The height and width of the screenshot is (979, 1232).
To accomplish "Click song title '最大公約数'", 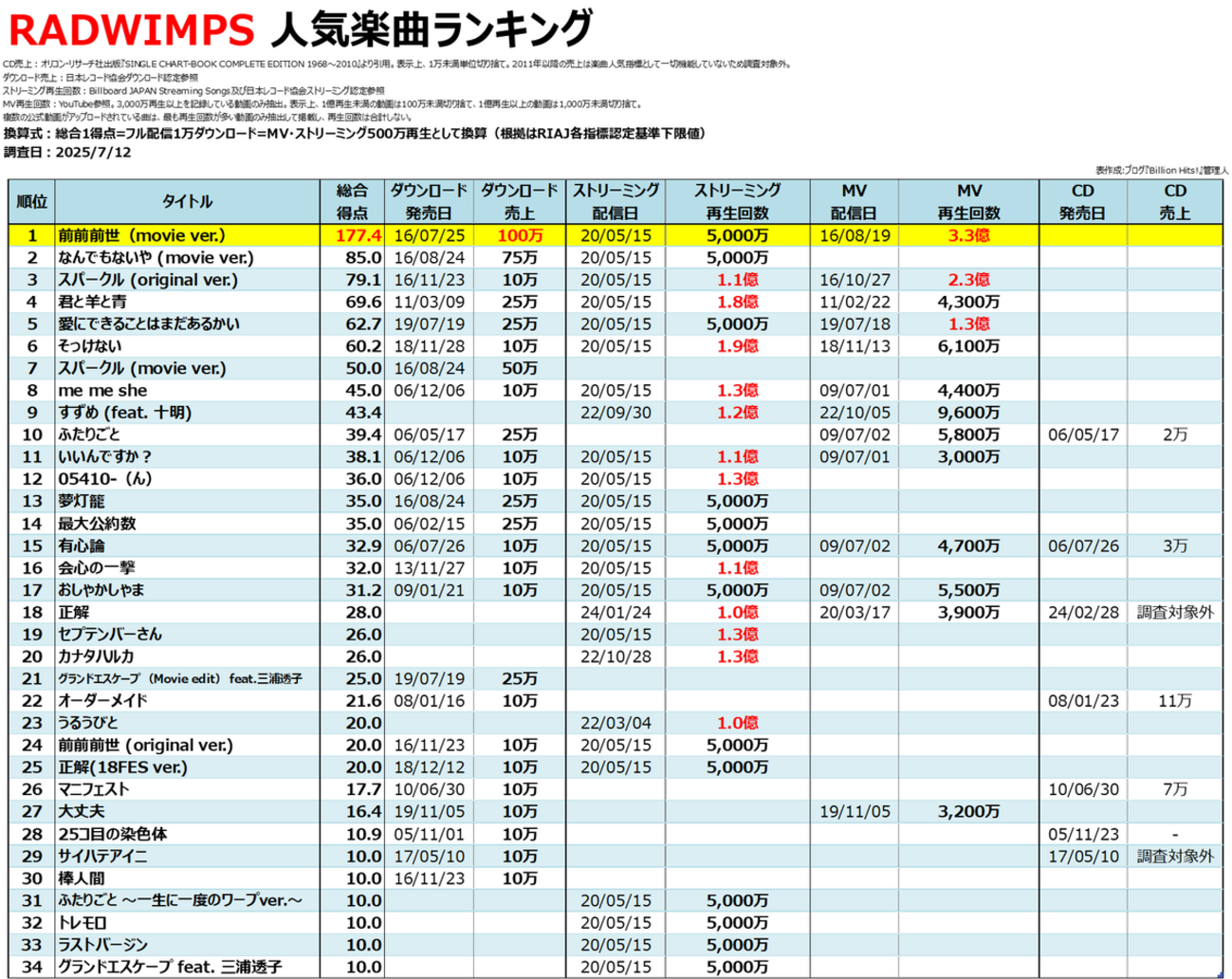I will [x=97, y=523].
